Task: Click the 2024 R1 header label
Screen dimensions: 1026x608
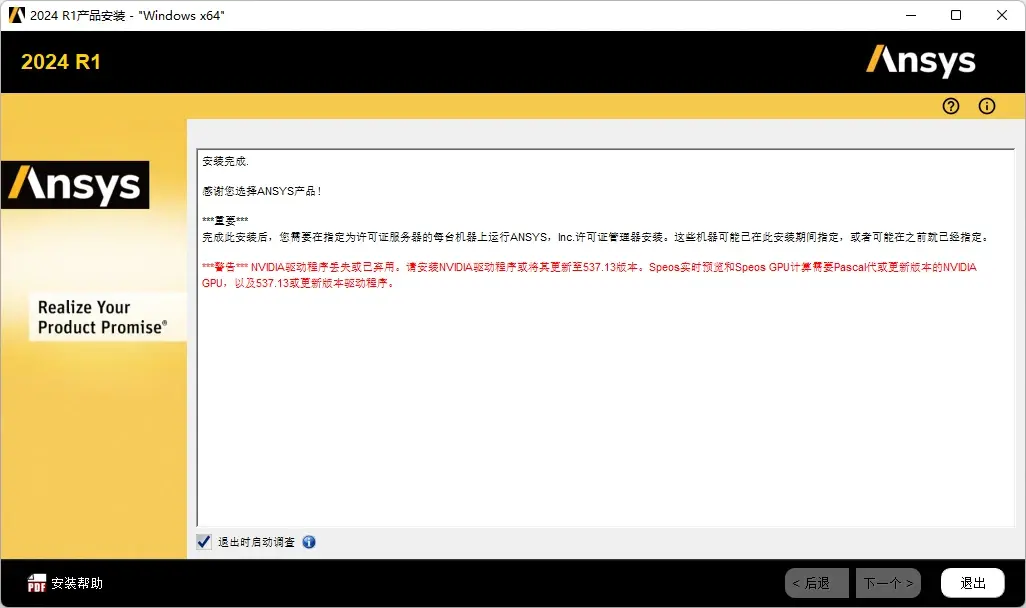Action: tap(61, 62)
